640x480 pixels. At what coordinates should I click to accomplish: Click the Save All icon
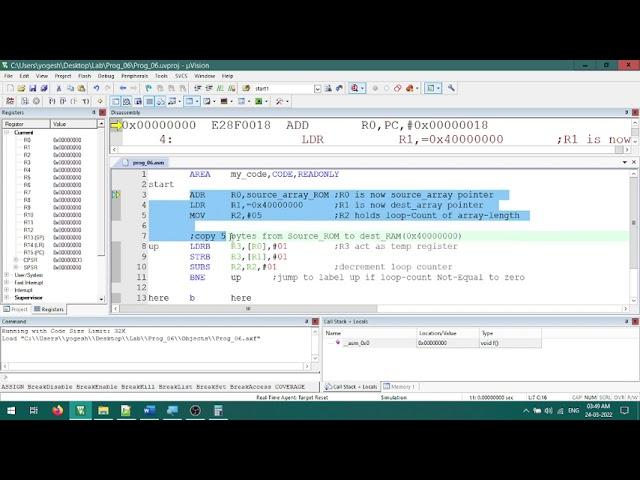click(x=44, y=88)
